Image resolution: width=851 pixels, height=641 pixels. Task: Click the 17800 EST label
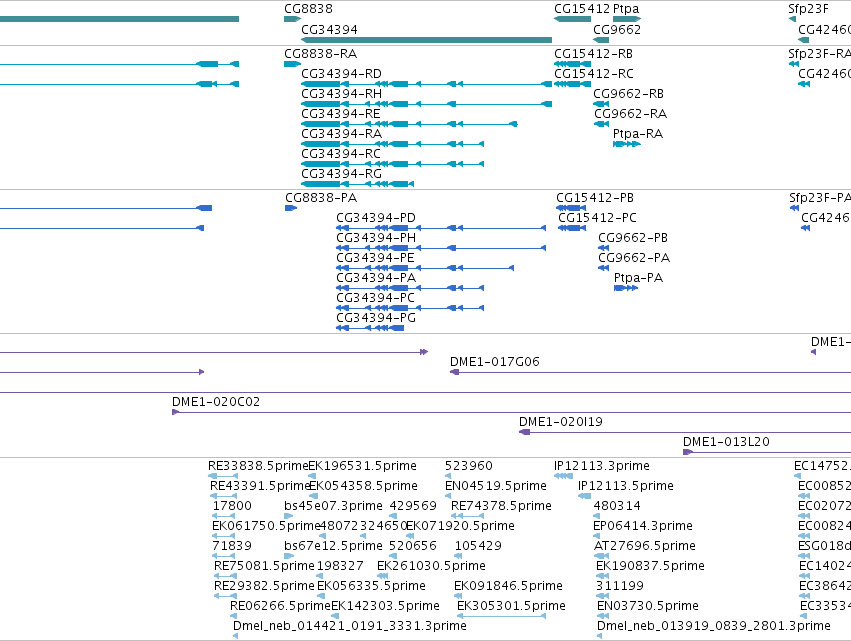click(232, 506)
